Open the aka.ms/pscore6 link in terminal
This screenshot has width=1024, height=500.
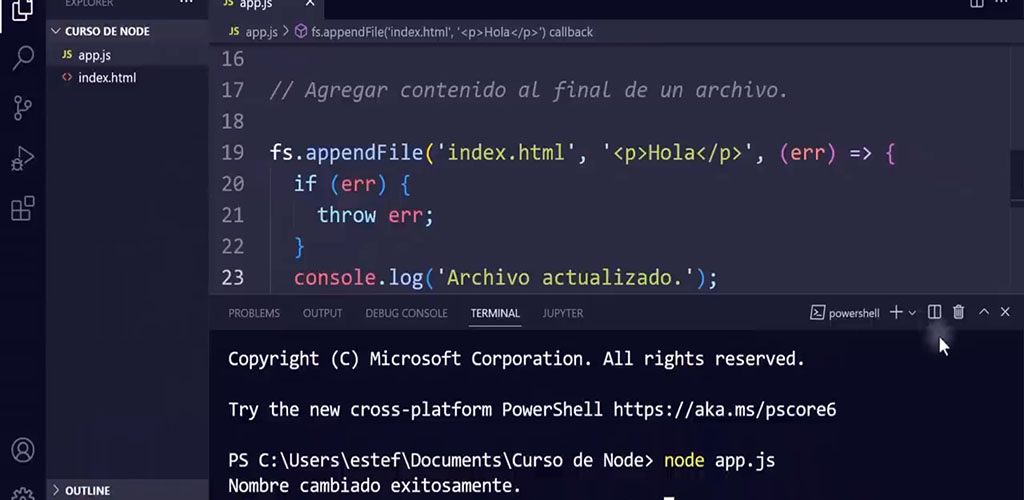(725, 410)
